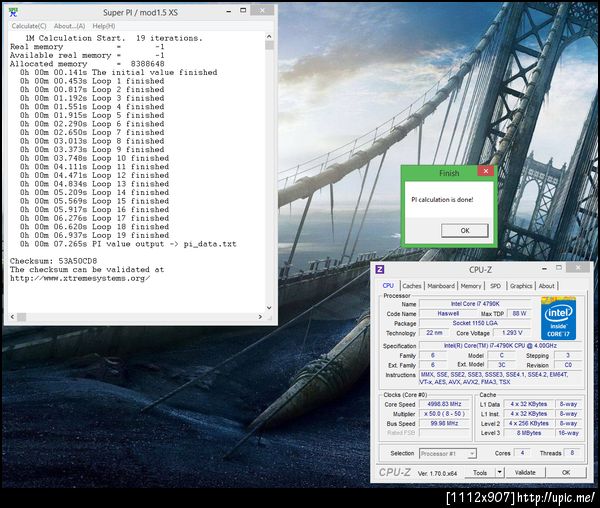Switch to the Graphics tab in CPU-Z

tap(521, 286)
